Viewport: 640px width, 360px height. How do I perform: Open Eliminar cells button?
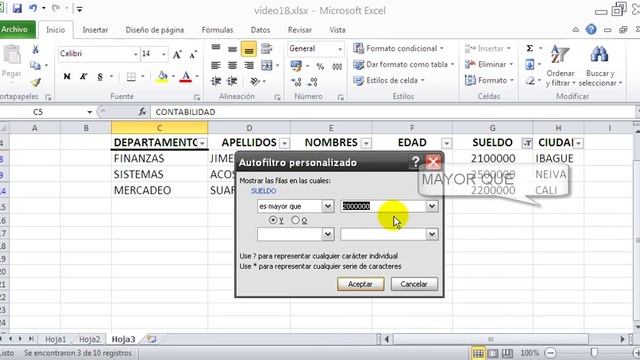489,64
